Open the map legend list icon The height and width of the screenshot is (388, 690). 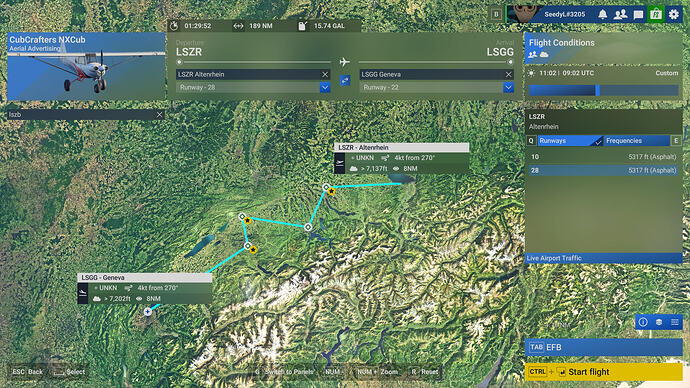(675, 322)
